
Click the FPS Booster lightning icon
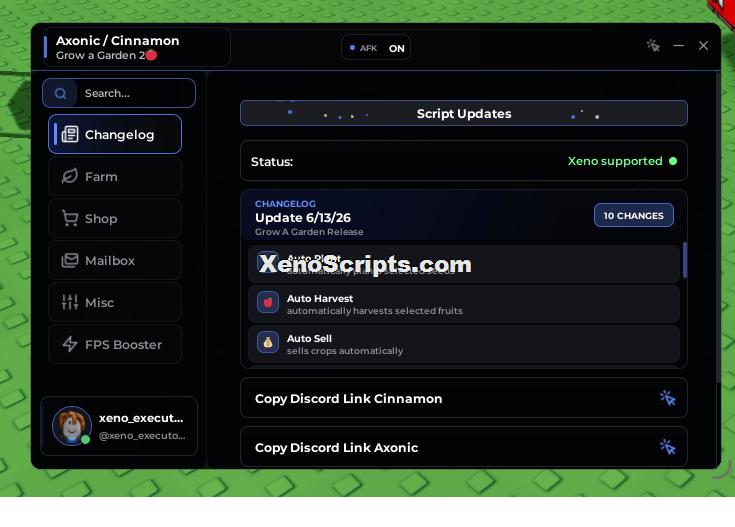[70, 344]
